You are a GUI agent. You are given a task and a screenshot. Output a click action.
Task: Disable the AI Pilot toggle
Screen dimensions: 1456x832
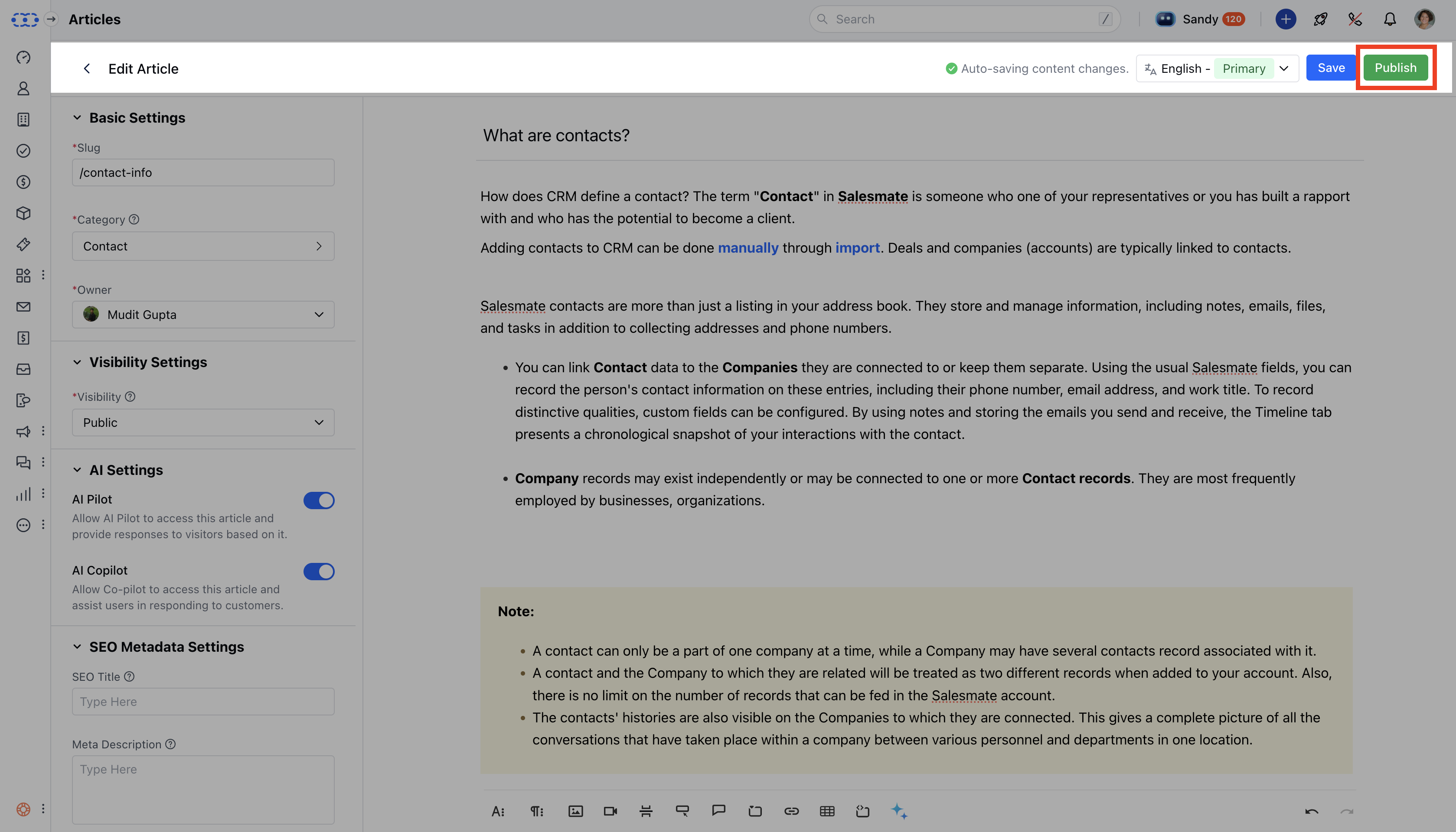pyautogui.click(x=318, y=500)
